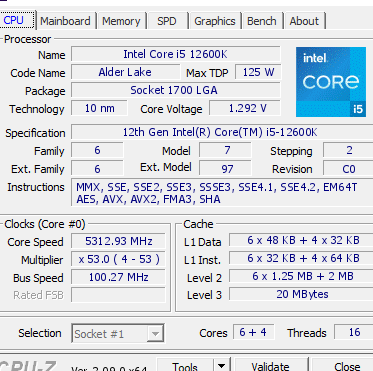373x371 pixels.
Task: Select the CPU tab
Action: point(17,20)
